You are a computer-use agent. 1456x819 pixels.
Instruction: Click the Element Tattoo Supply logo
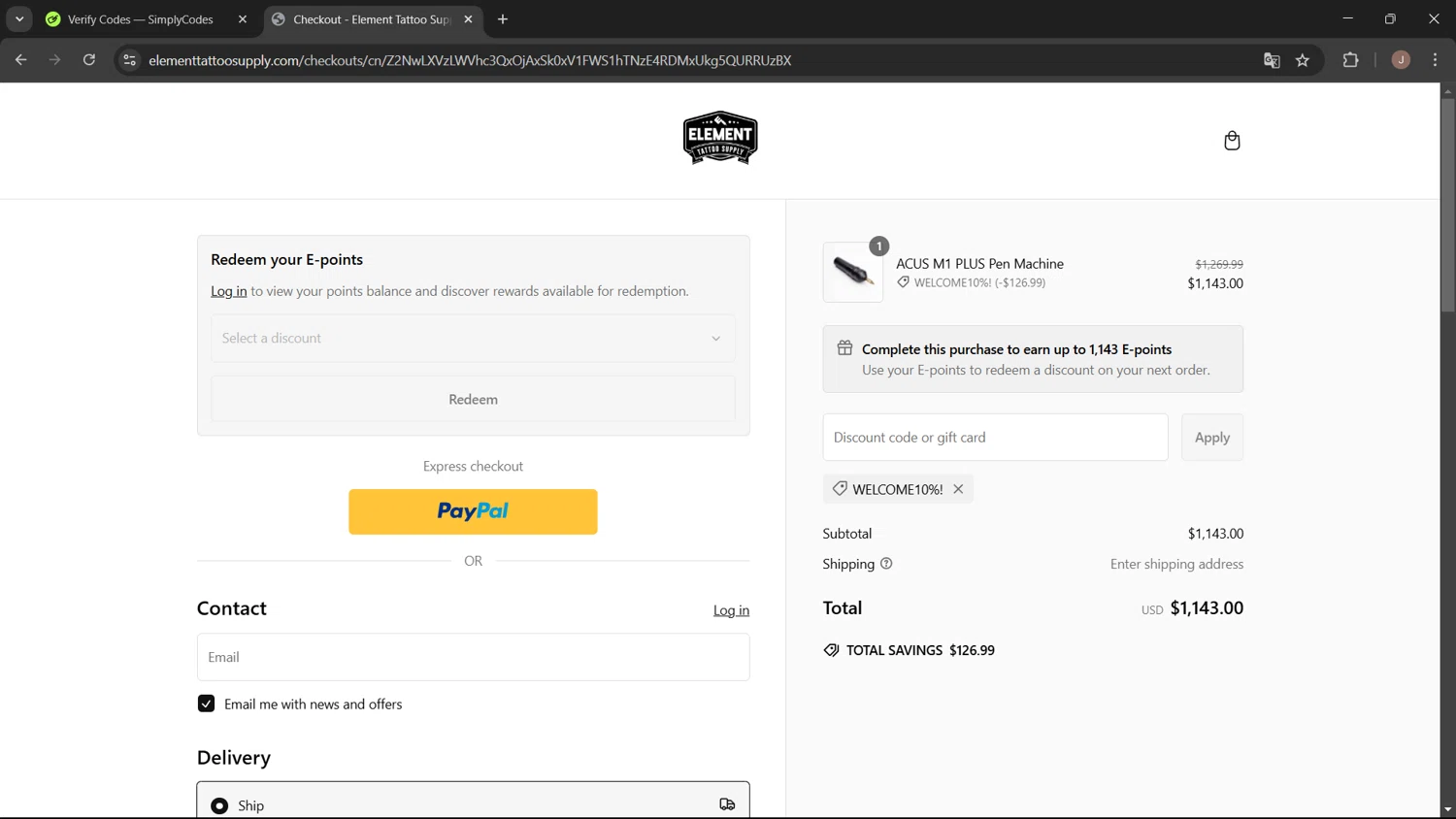pos(720,138)
